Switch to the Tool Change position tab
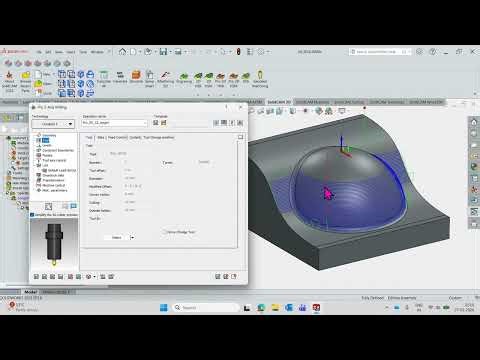The height and width of the screenshot is (360, 480). coord(159,137)
